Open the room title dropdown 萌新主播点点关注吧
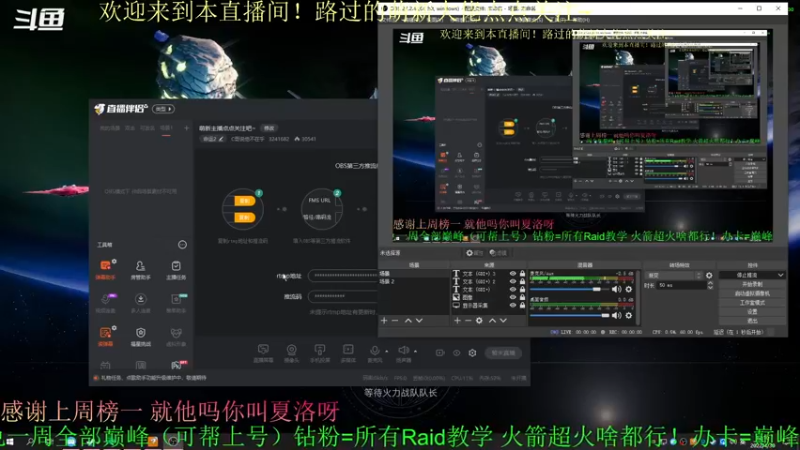This screenshot has width=800, height=450. [x=227, y=128]
